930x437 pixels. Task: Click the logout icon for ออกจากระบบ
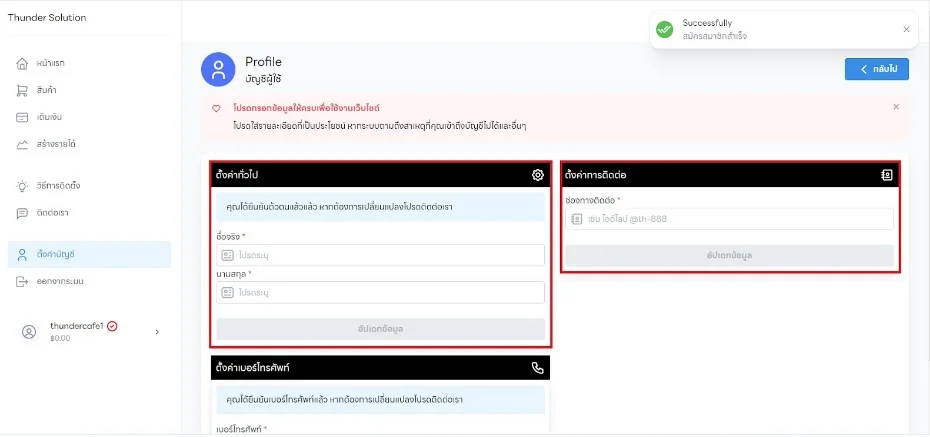point(22,281)
